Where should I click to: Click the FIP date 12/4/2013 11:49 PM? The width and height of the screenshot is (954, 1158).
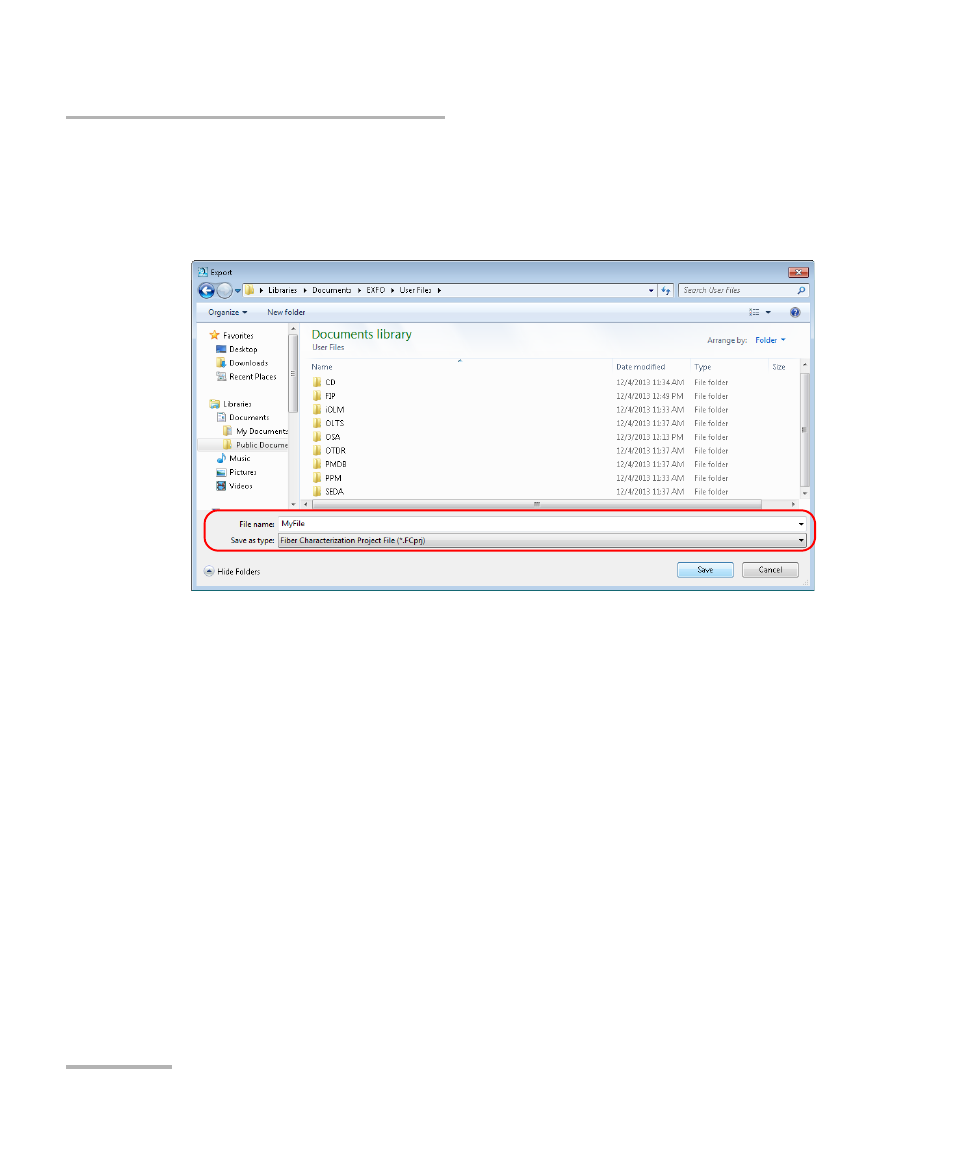(x=650, y=397)
